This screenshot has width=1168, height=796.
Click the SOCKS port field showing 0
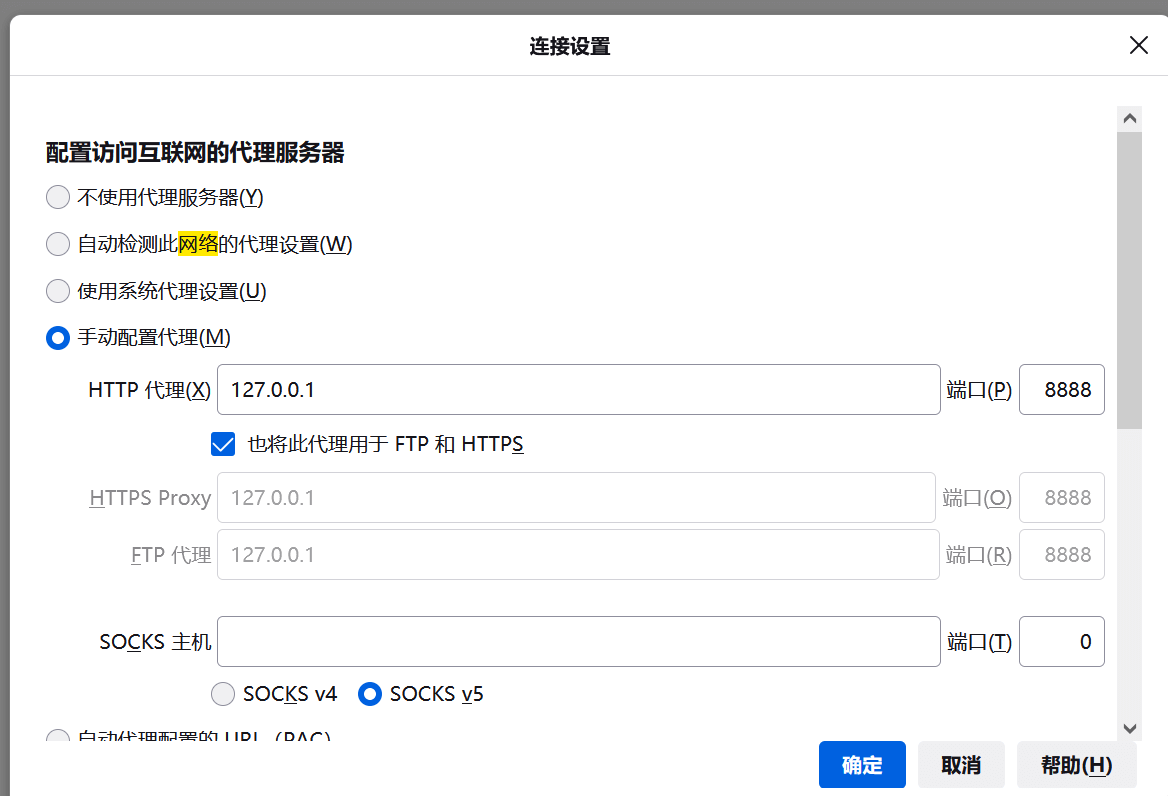1061,641
